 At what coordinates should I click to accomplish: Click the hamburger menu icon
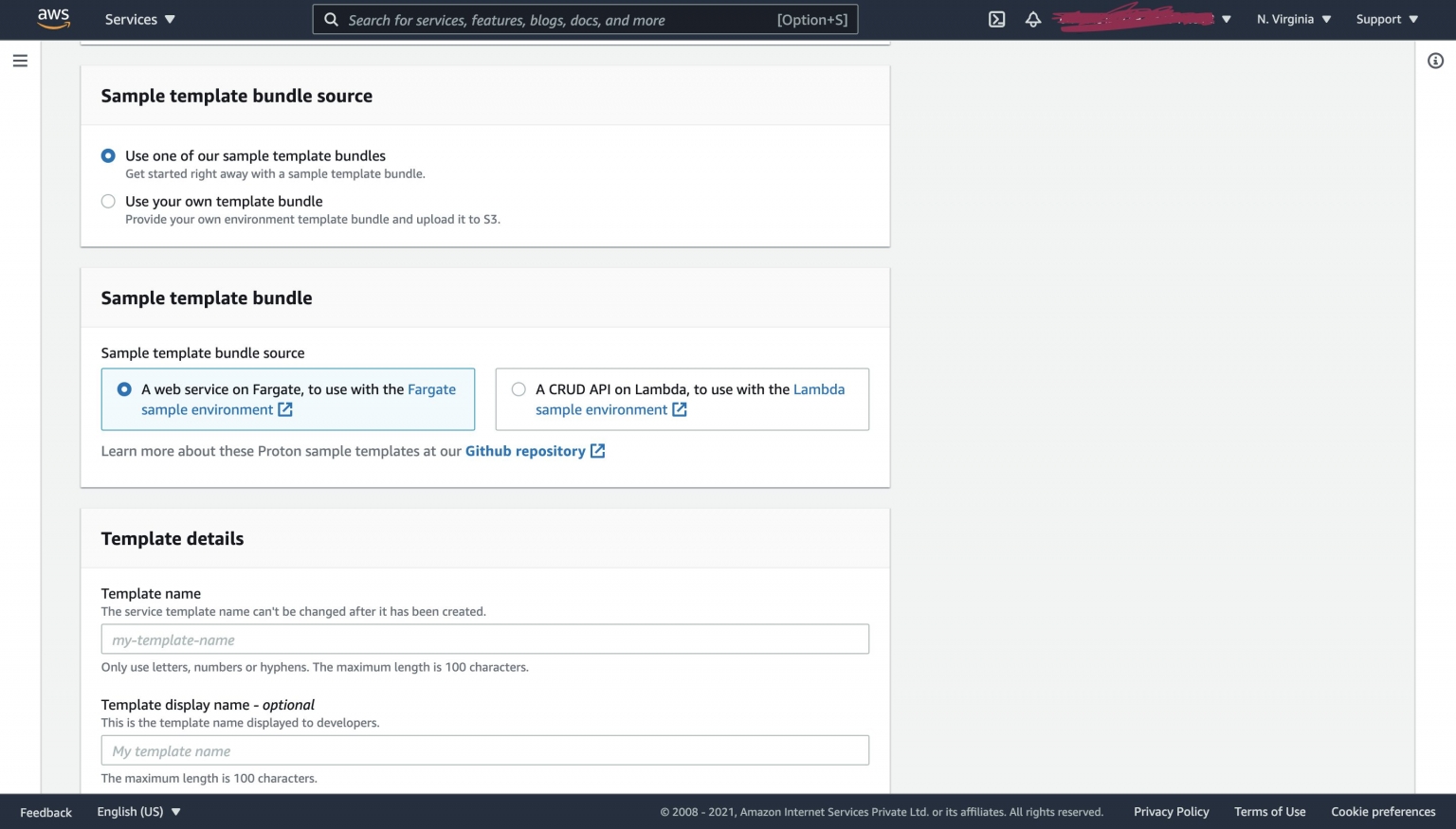20,60
